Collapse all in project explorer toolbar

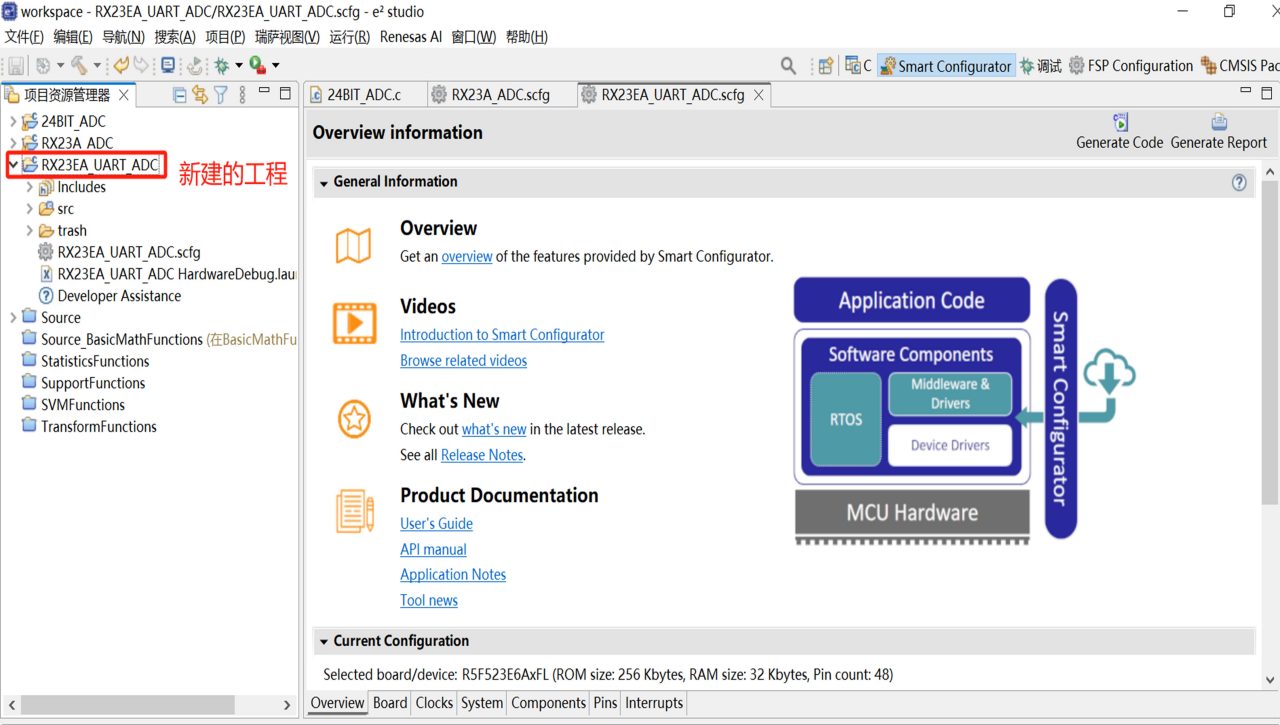pyautogui.click(x=180, y=95)
